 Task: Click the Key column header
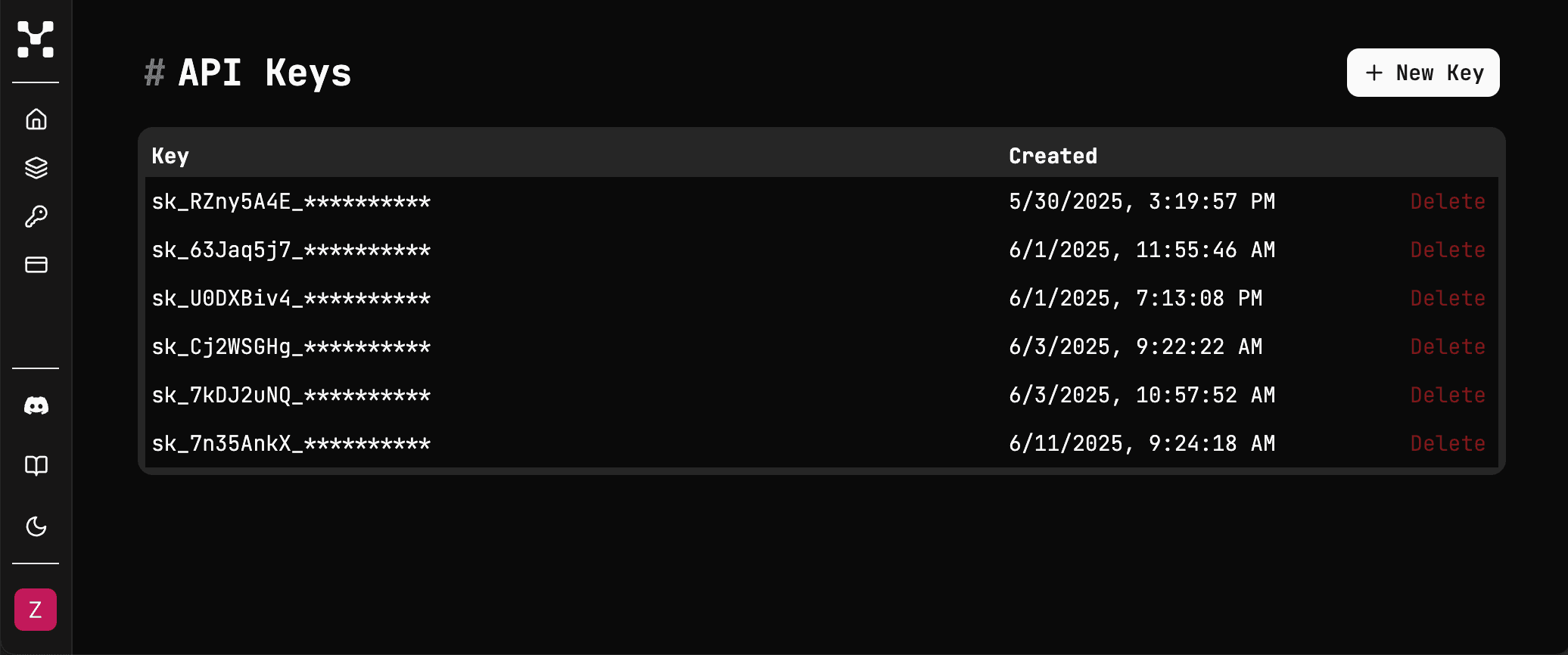170,156
